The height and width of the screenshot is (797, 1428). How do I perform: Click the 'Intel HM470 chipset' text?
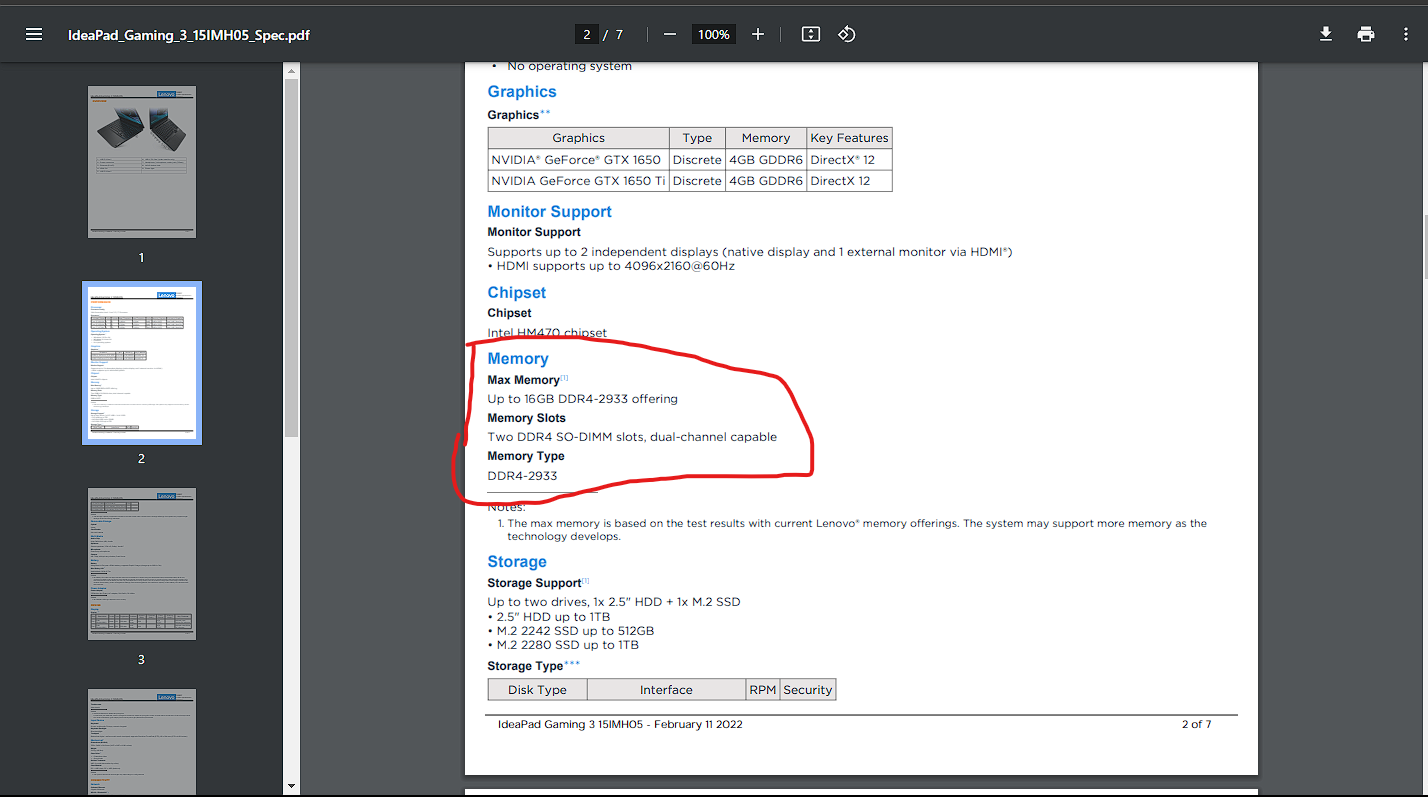pyautogui.click(x=547, y=333)
